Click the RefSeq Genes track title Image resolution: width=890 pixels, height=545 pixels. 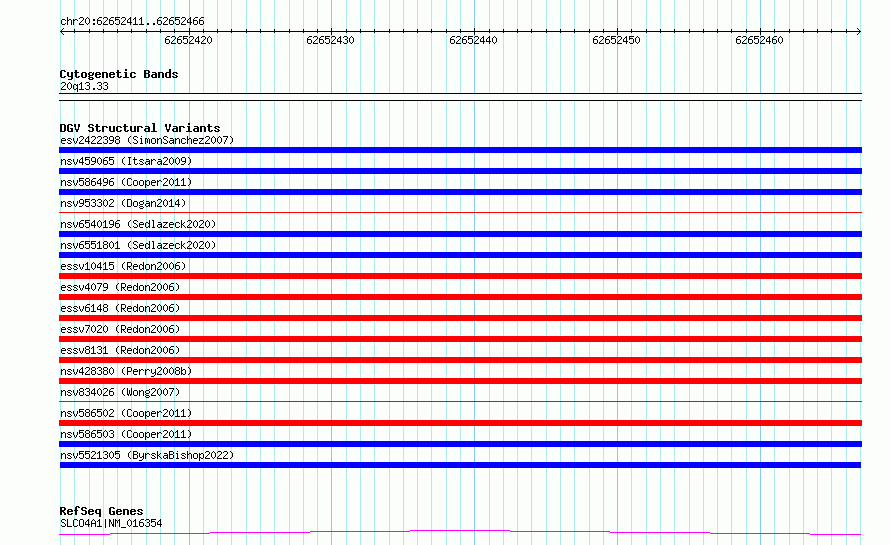[x=101, y=512]
